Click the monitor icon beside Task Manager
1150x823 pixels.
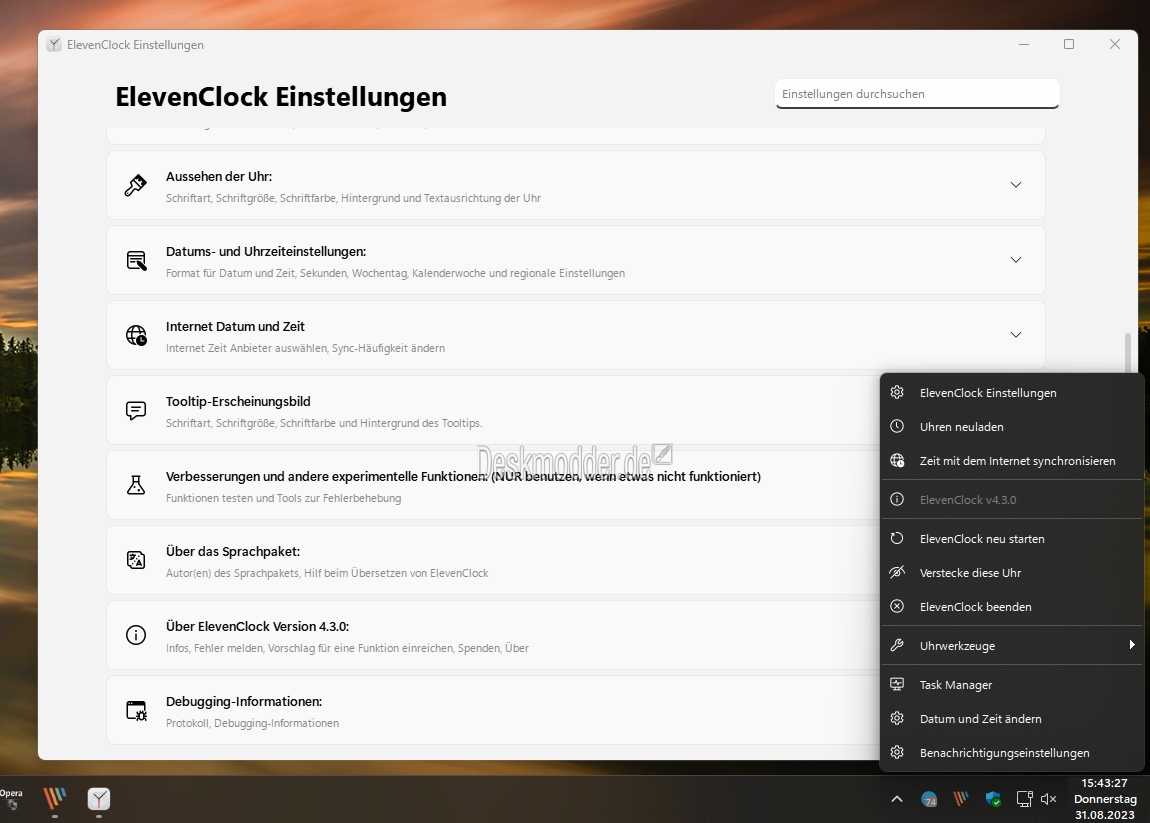[897, 684]
